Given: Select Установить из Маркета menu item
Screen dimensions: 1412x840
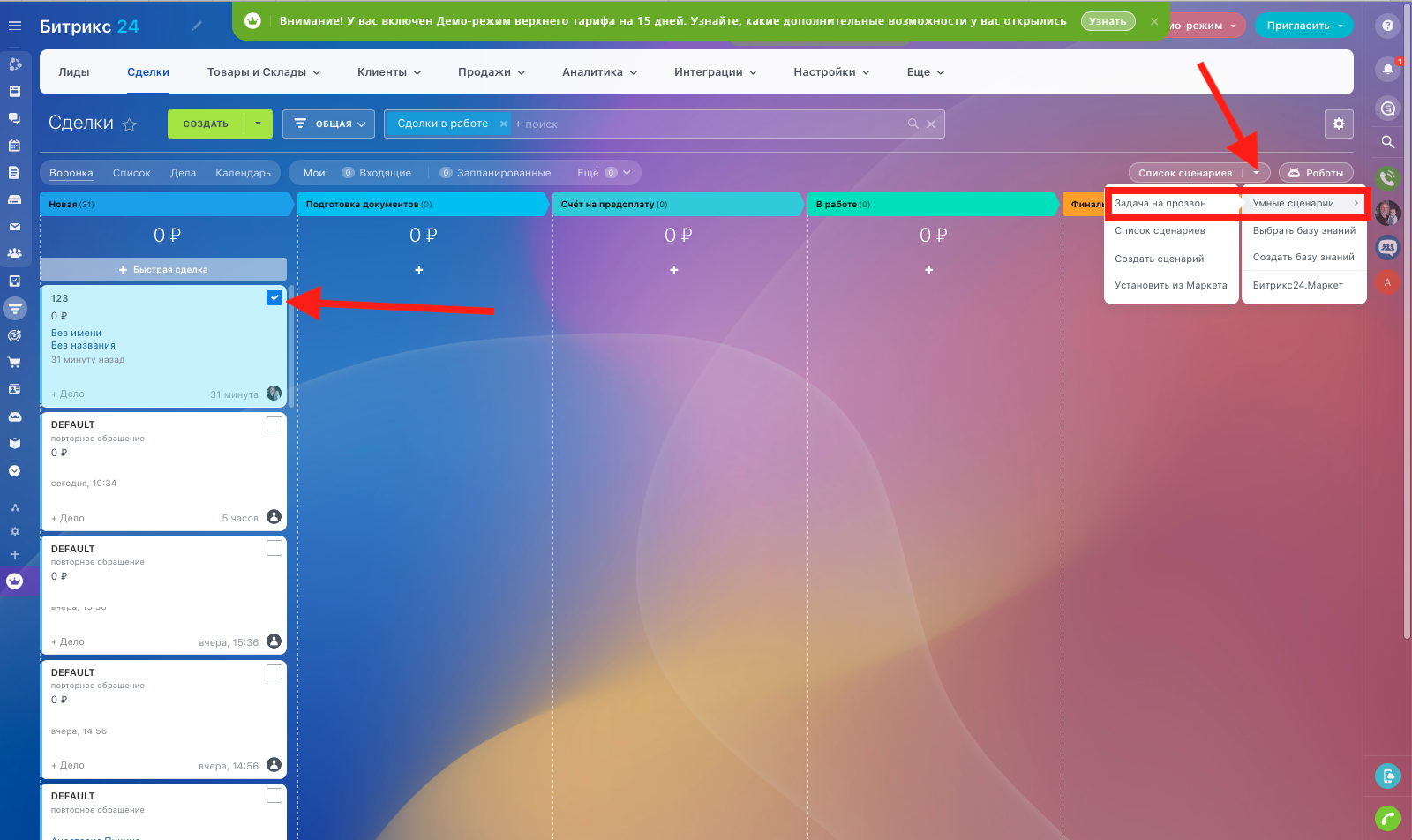Looking at the screenshot, I should click(x=1172, y=285).
